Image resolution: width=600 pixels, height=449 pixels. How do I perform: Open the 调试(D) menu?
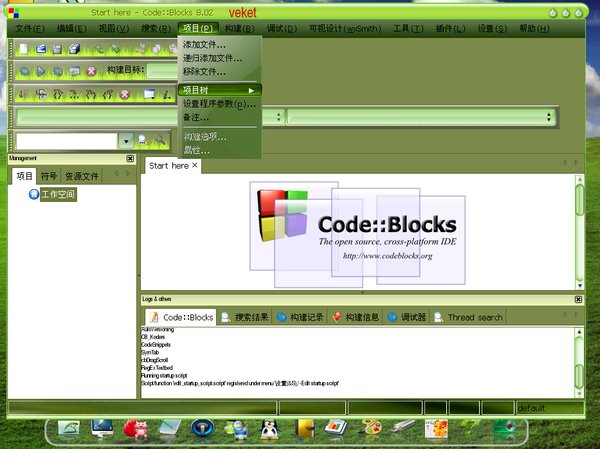pos(282,29)
